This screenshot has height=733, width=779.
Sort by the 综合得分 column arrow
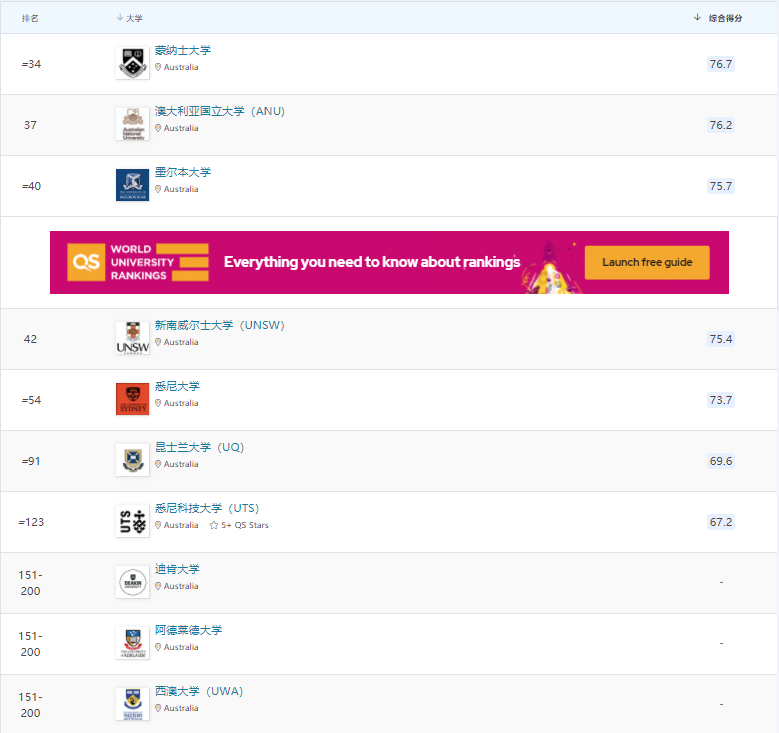[697, 17]
